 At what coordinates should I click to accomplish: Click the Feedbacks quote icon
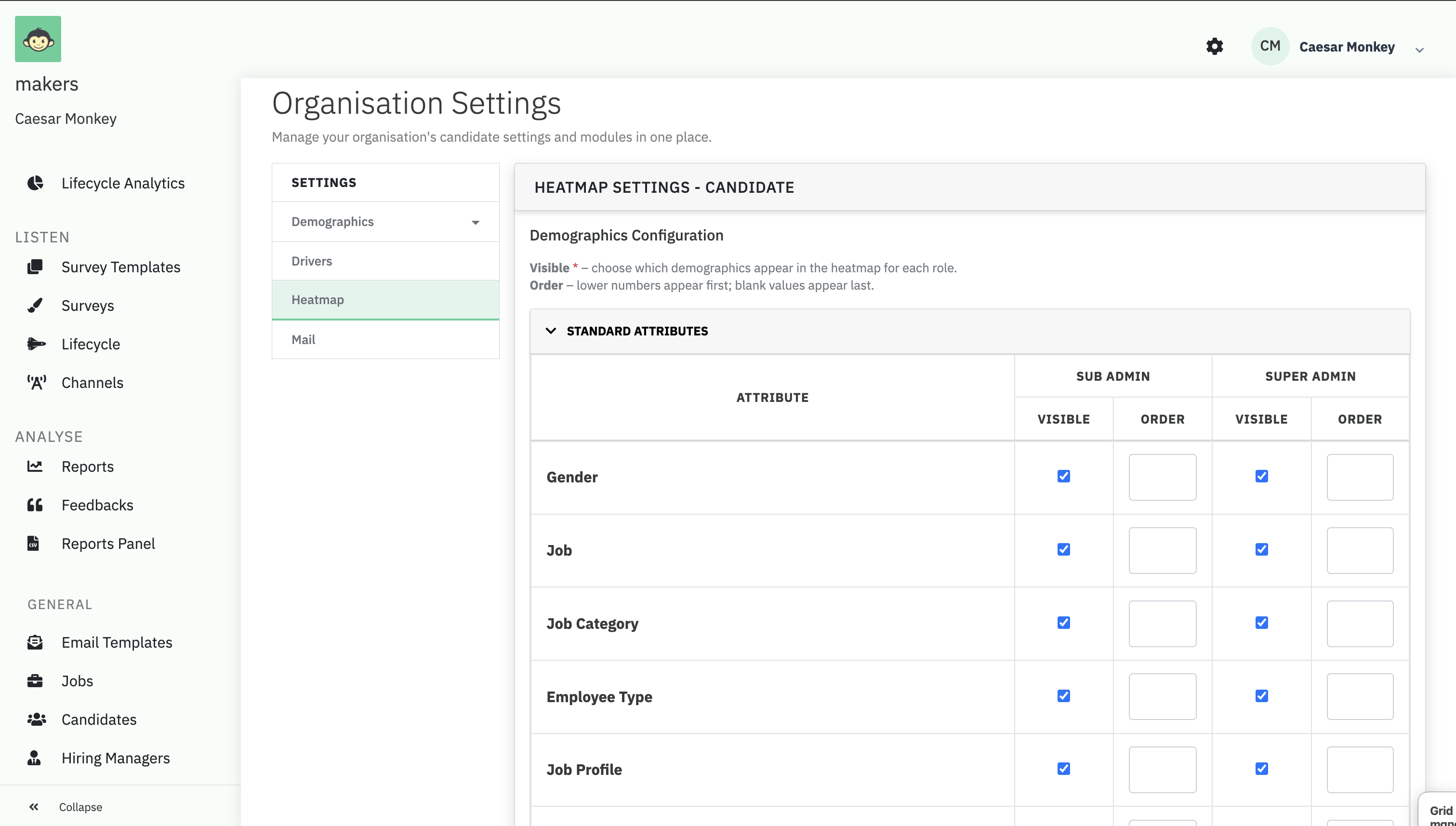[x=35, y=505]
